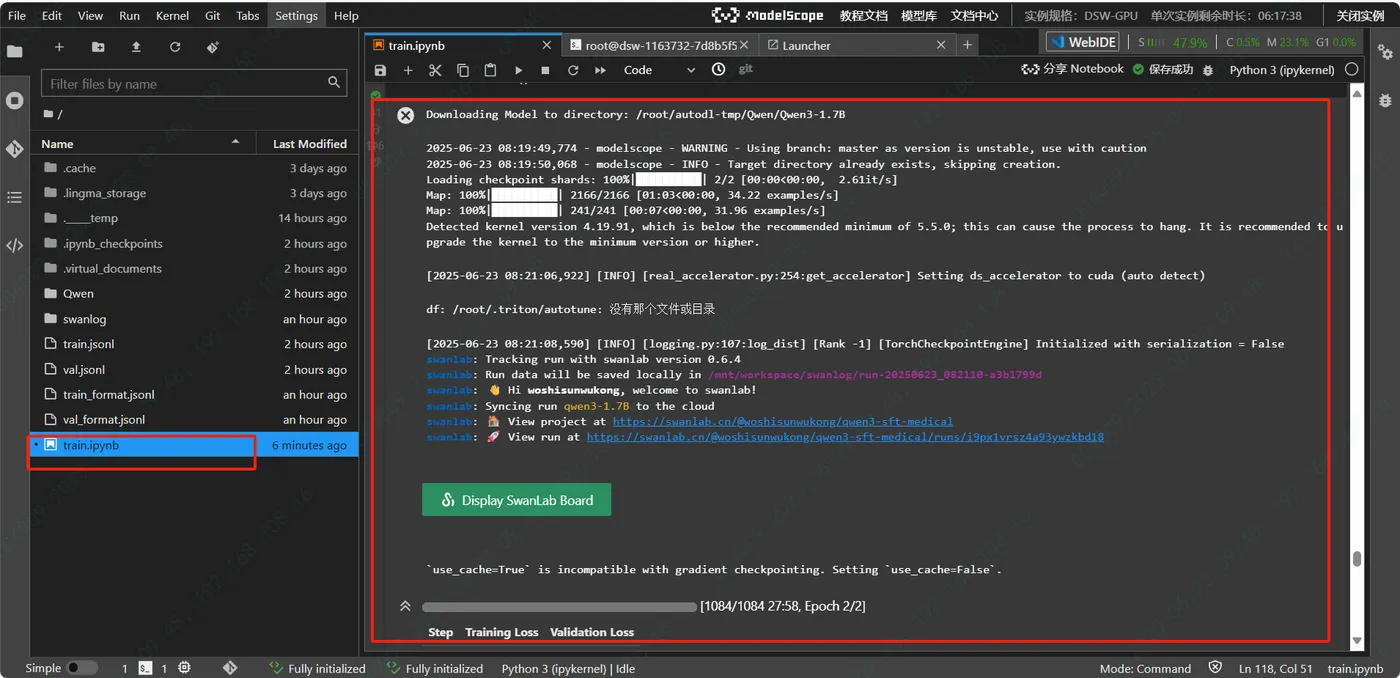
Task: Sort files by Last Modified column
Action: 309,144
